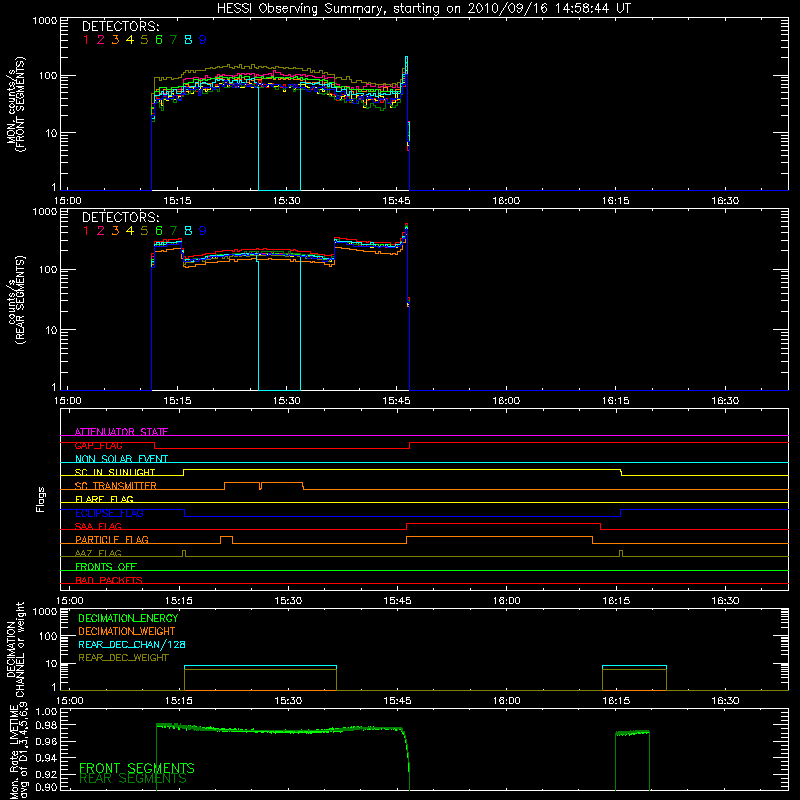800x800 pixels.
Task: Click DETECTORS: label in front segments plot
Action: [x=120, y=26]
